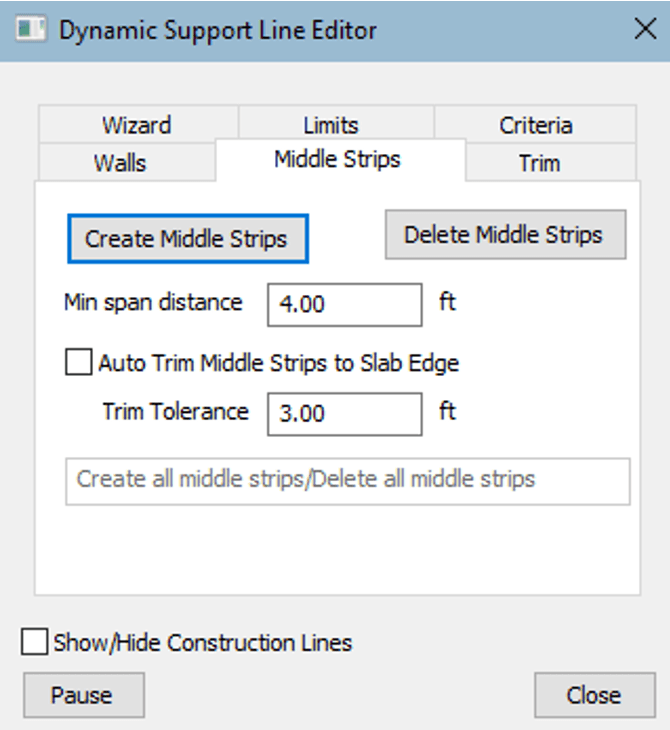Image resolution: width=670 pixels, height=730 pixels.
Task: Open the Limits tab
Action: pyautogui.click(x=331, y=125)
